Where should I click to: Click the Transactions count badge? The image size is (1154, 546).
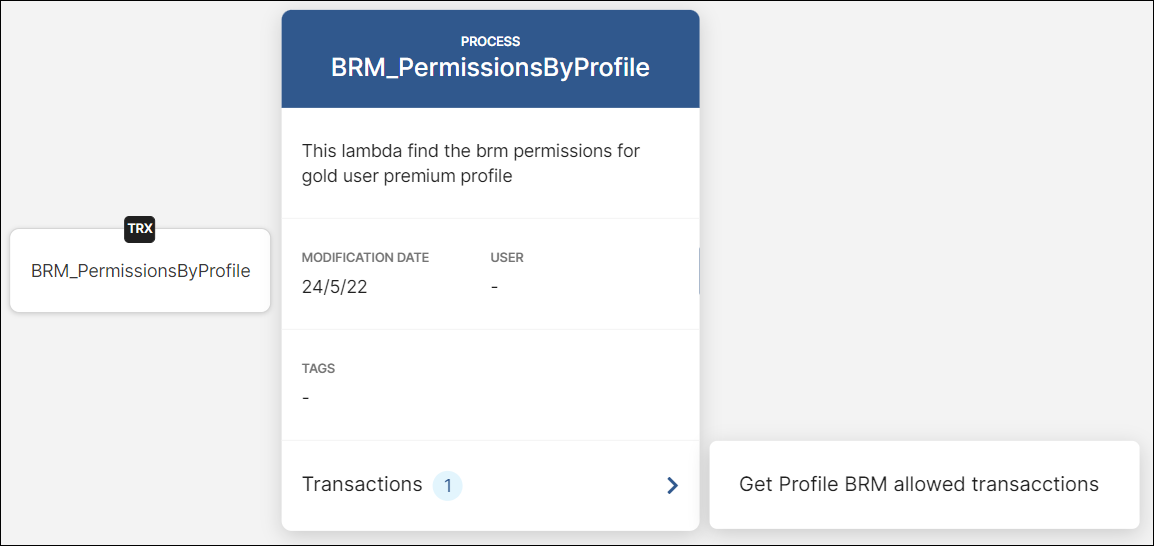pyautogui.click(x=448, y=486)
